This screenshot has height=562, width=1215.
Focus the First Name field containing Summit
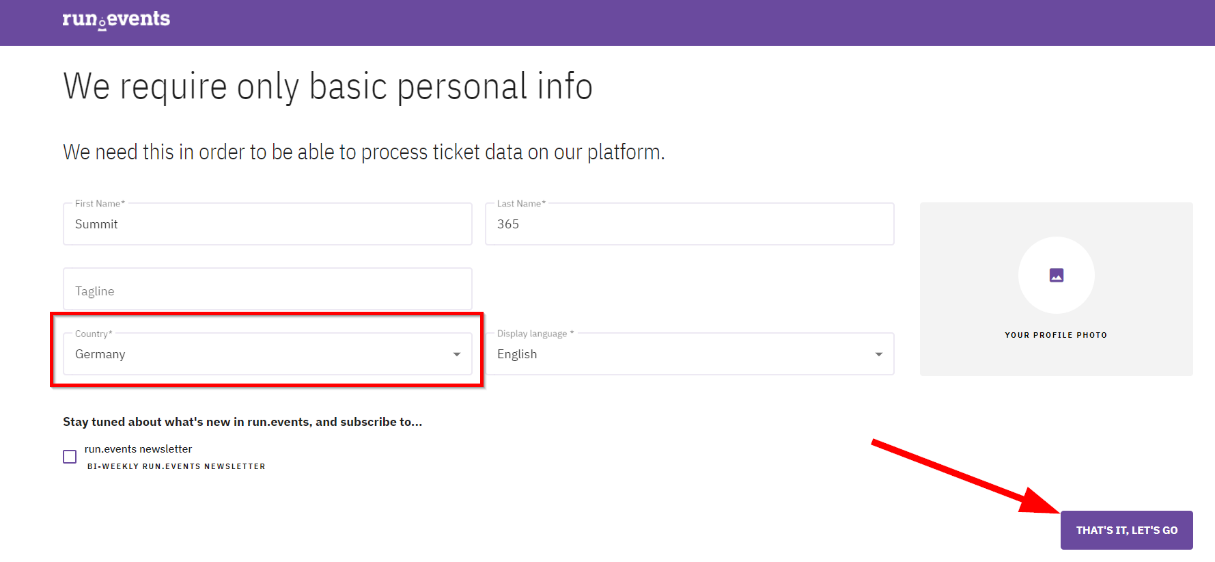pos(267,224)
